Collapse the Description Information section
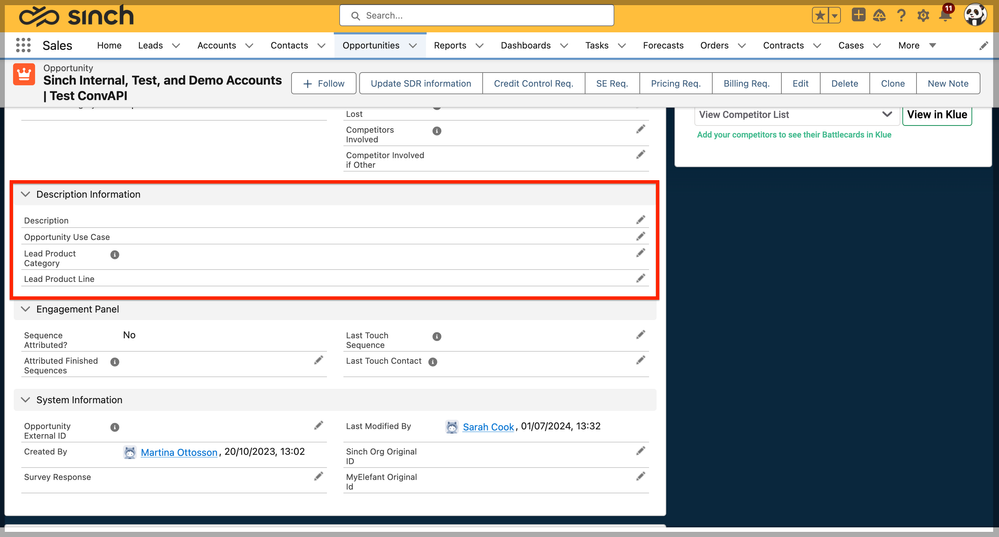 25,194
